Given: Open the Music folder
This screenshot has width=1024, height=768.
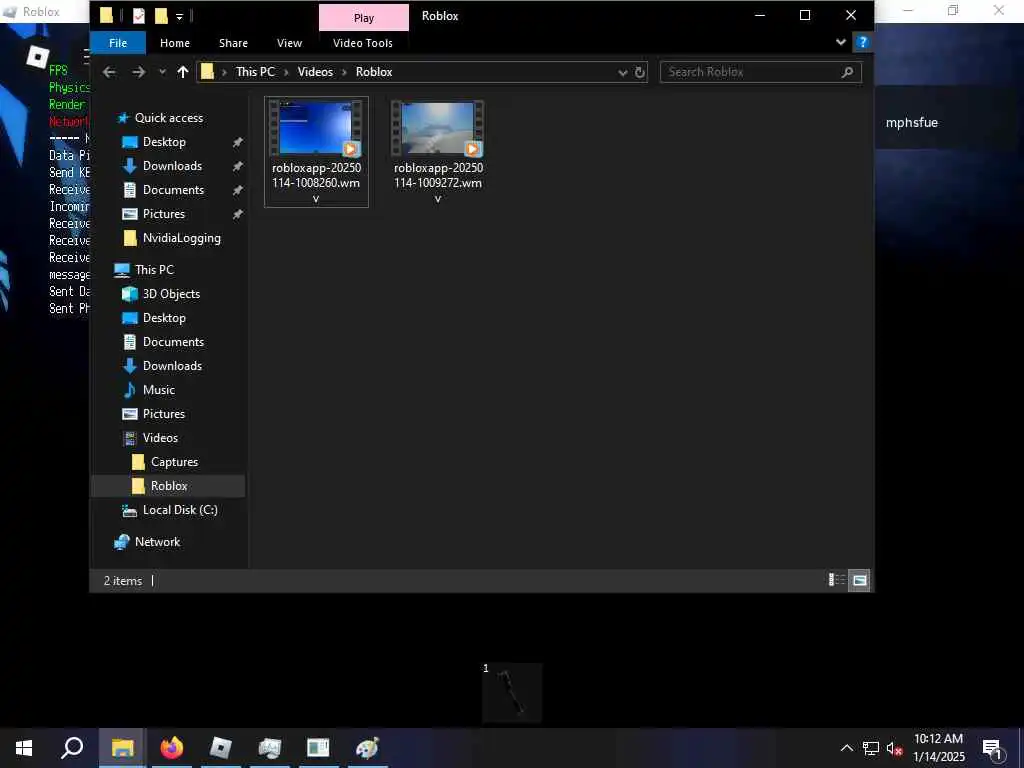Looking at the screenshot, I should 159,390.
